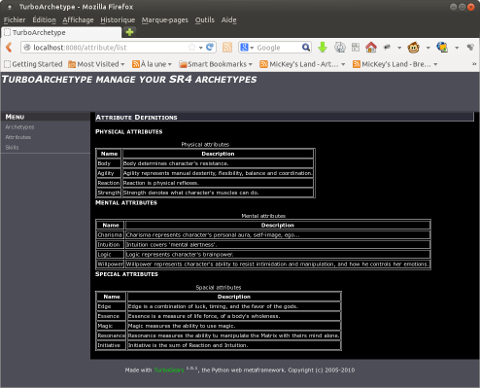The image size is (480, 388).
Task: Follow the green TurboGears footer link
Action: [169, 370]
